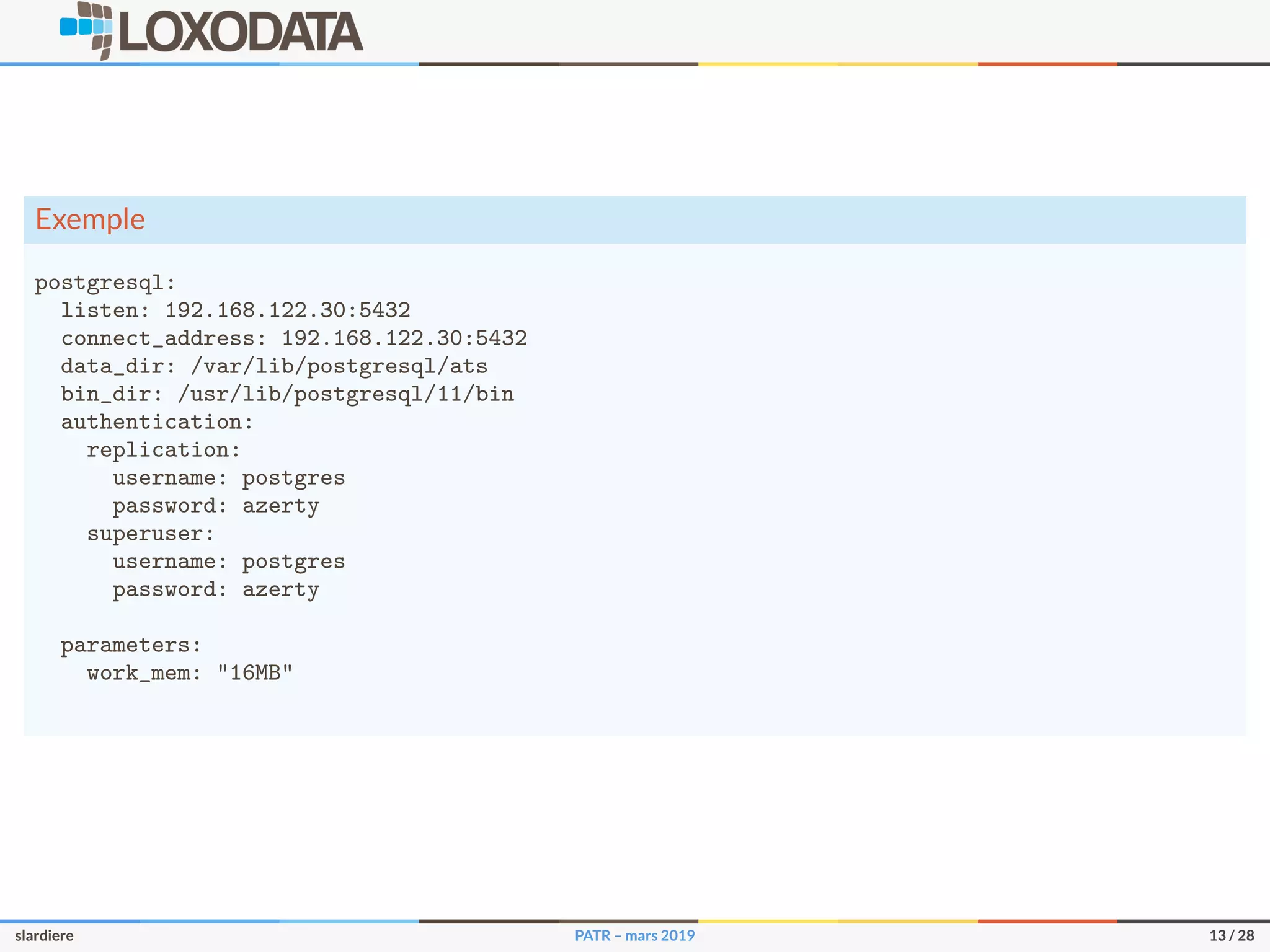The image size is (1270, 952).
Task: Click the 'username: postgres' line under replication
Action: (x=229, y=478)
